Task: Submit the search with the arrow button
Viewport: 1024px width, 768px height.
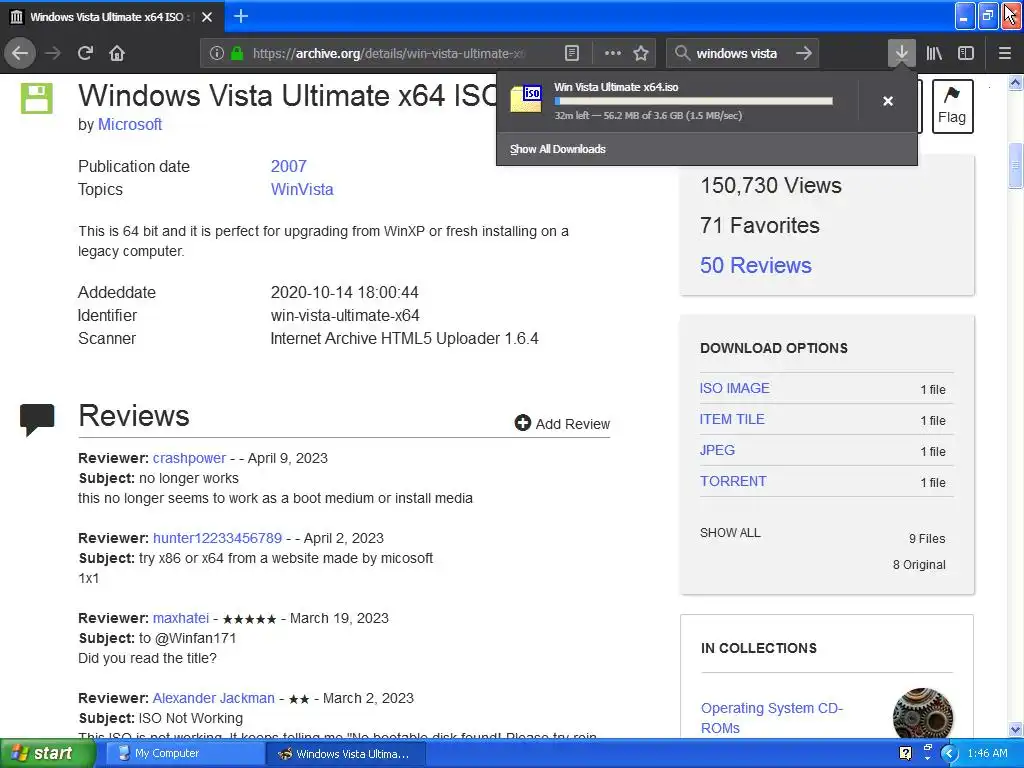Action: [x=804, y=53]
